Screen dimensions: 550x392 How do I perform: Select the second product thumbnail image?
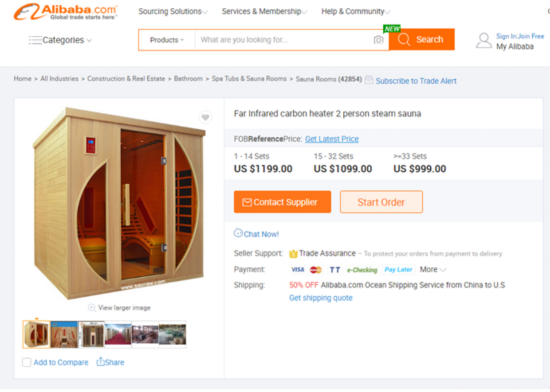click(64, 334)
